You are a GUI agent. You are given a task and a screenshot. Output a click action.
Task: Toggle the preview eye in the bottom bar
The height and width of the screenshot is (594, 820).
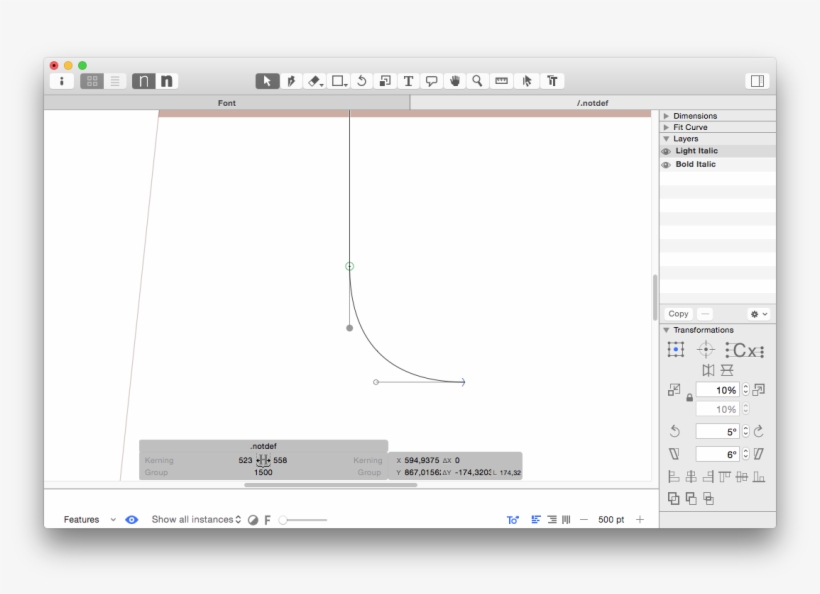pyautogui.click(x=131, y=519)
